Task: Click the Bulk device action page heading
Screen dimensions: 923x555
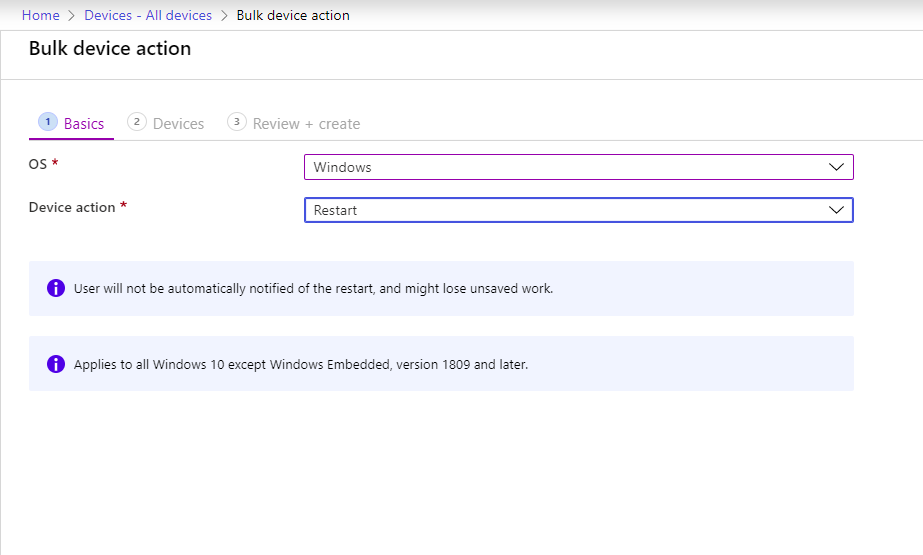Action: (110, 48)
